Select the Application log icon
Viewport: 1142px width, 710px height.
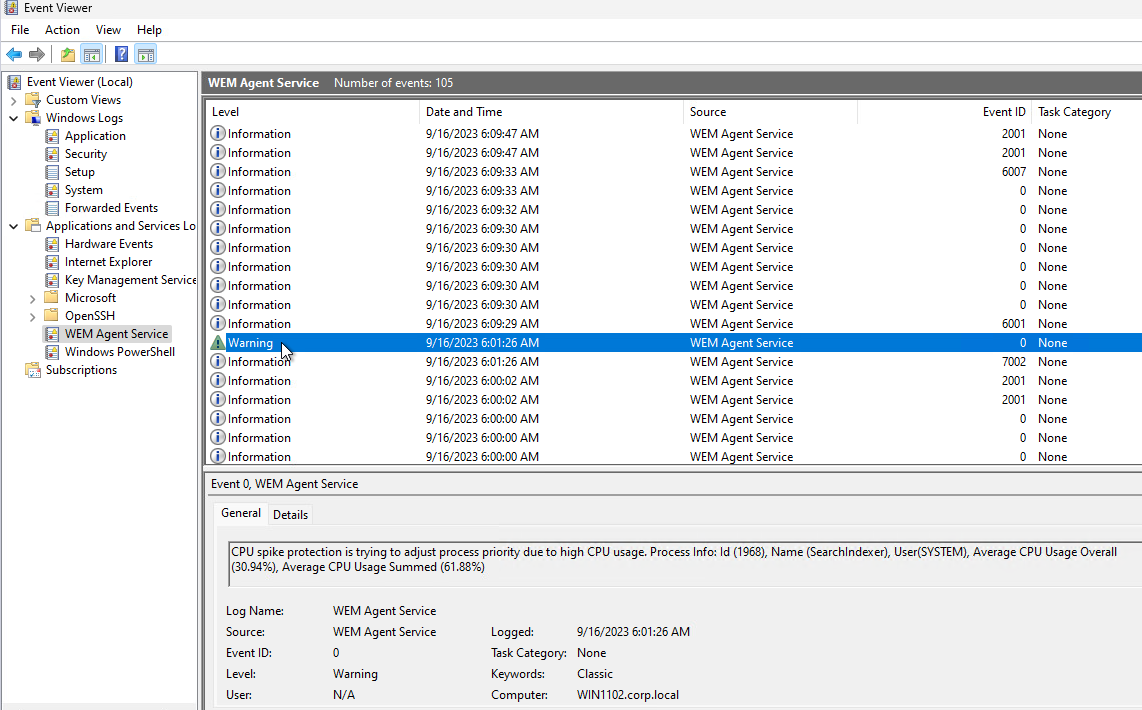click(x=52, y=136)
